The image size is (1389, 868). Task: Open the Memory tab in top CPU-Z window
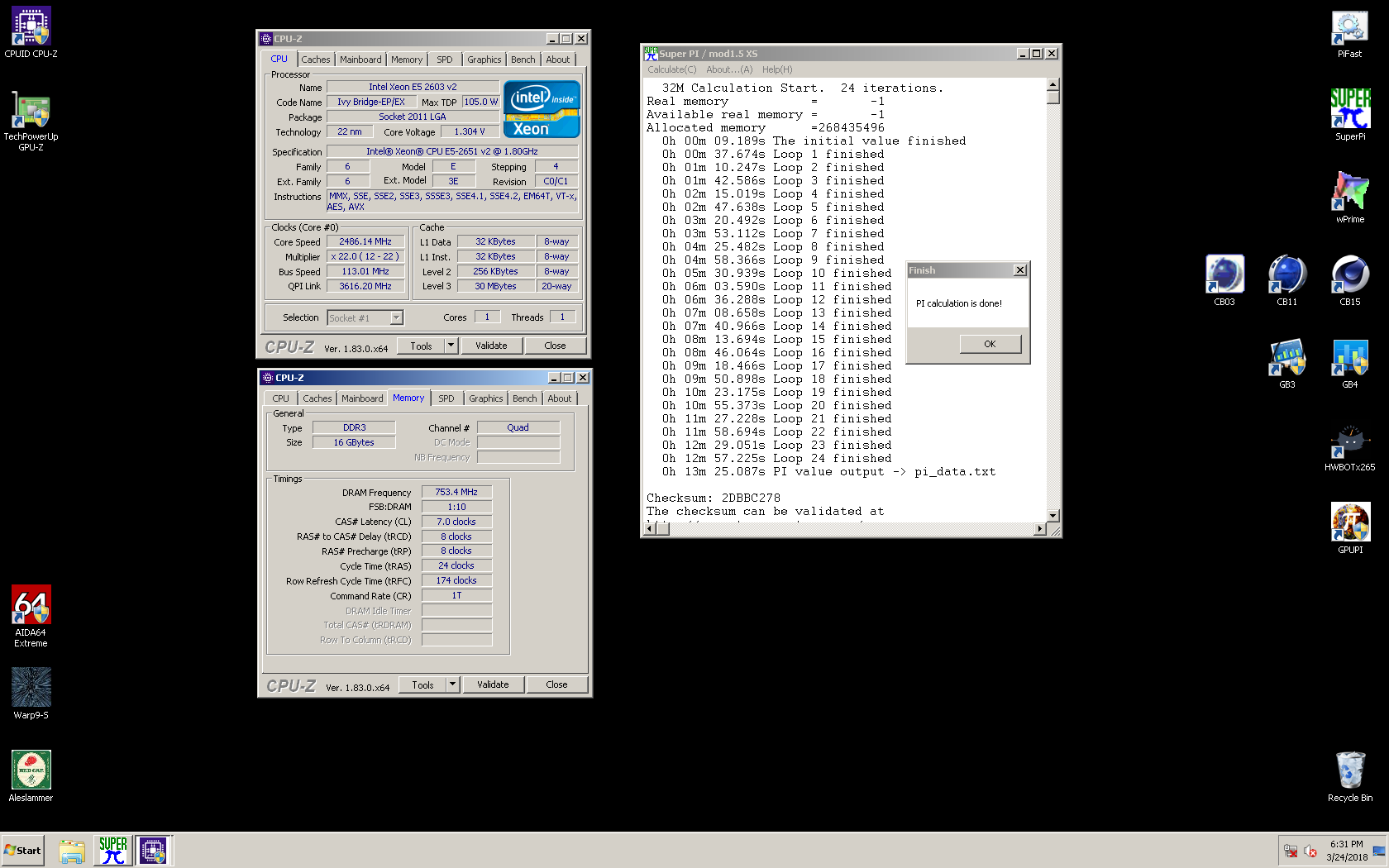(x=407, y=60)
